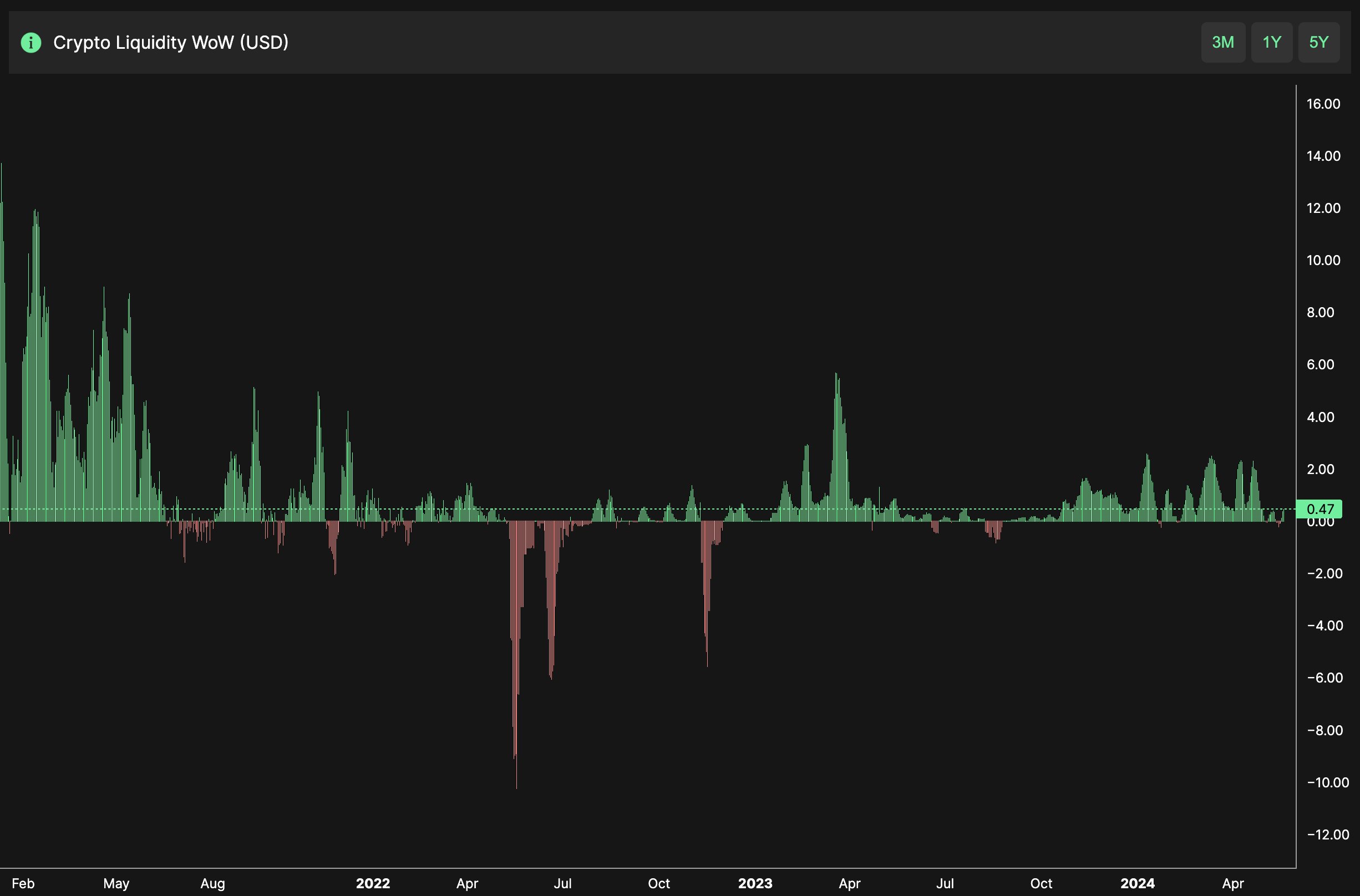The image size is (1360, 896).
Task: Click the Feb label on the time axis
Action: [23, 883]
